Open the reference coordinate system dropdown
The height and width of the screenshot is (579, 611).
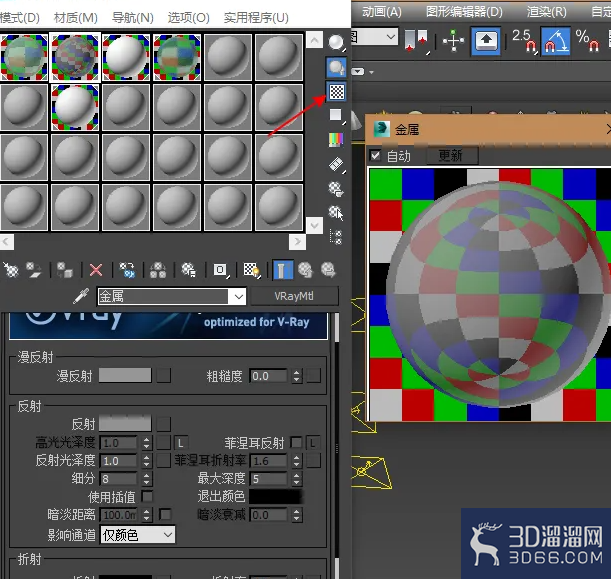390,37
